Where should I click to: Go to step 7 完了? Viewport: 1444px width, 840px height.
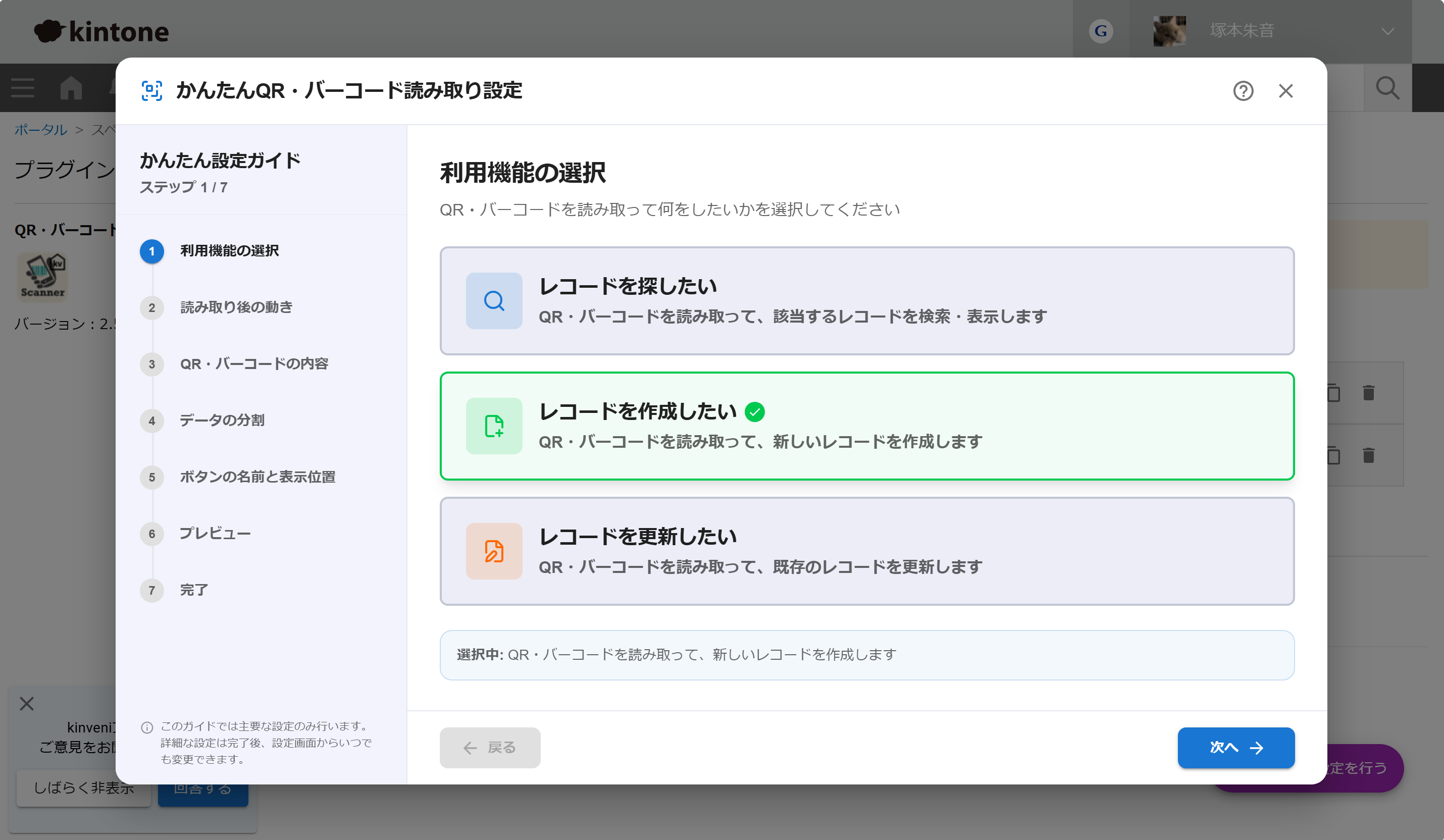[174, 590]
